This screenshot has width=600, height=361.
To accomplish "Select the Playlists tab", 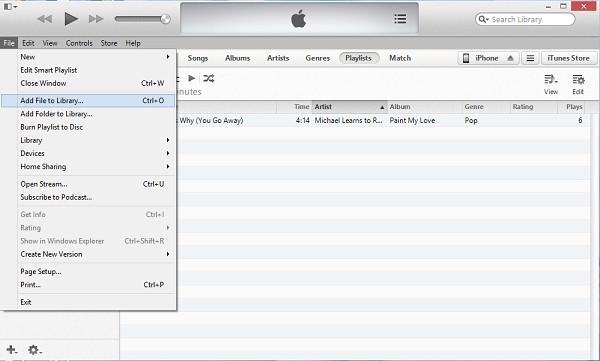I will pos(359,58).
